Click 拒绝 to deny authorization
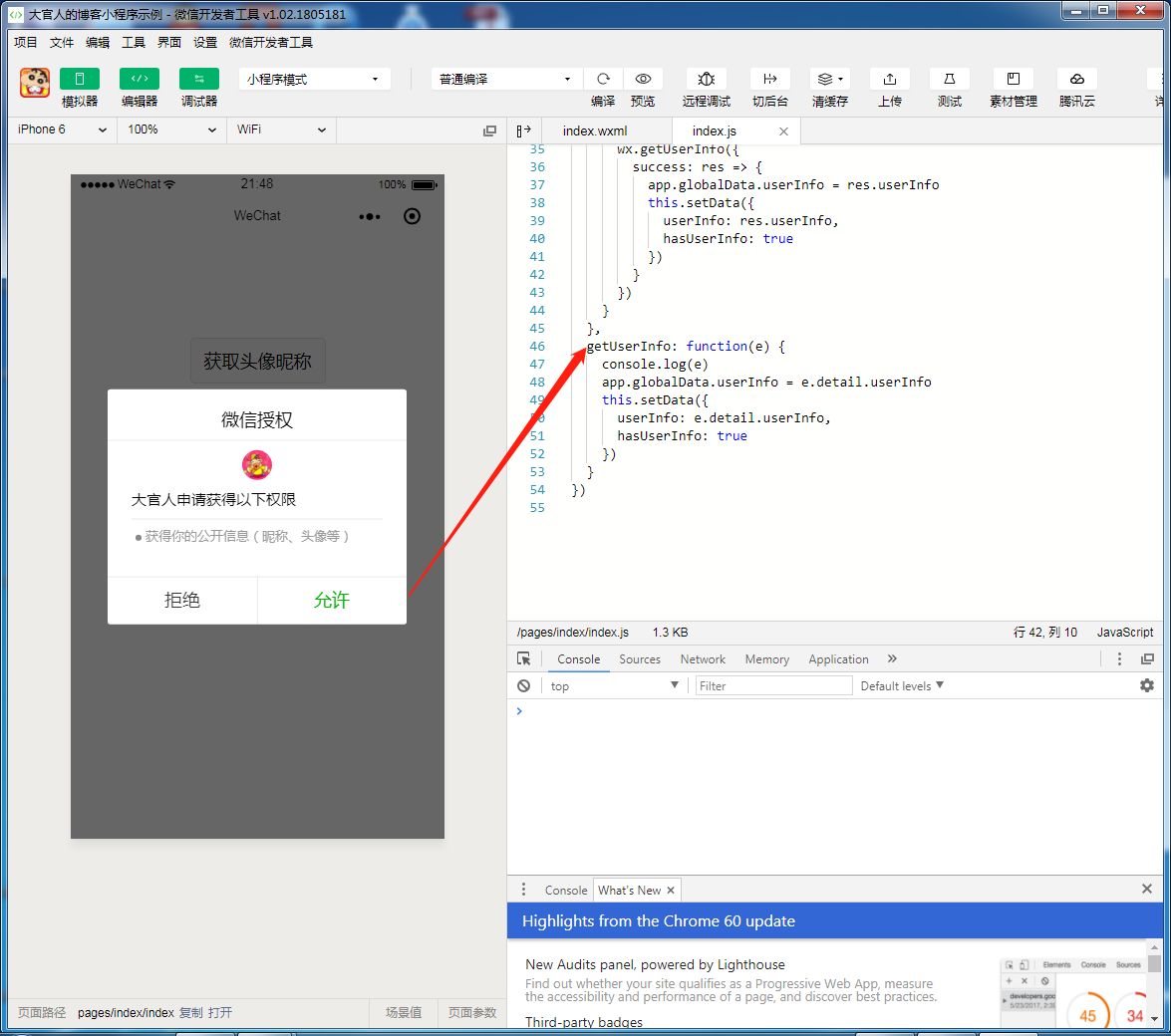 click(x=182, y=600)
